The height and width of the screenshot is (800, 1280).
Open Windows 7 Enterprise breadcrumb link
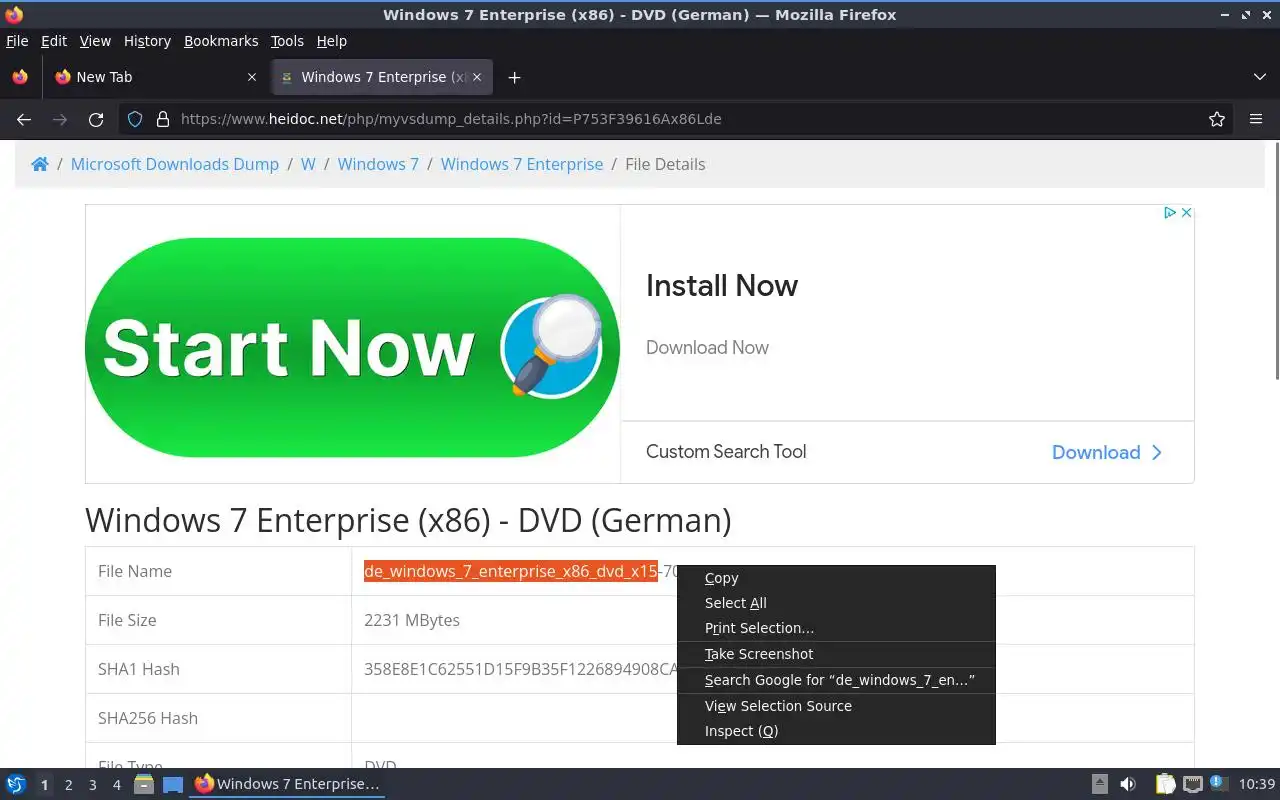tap(522, 164)
